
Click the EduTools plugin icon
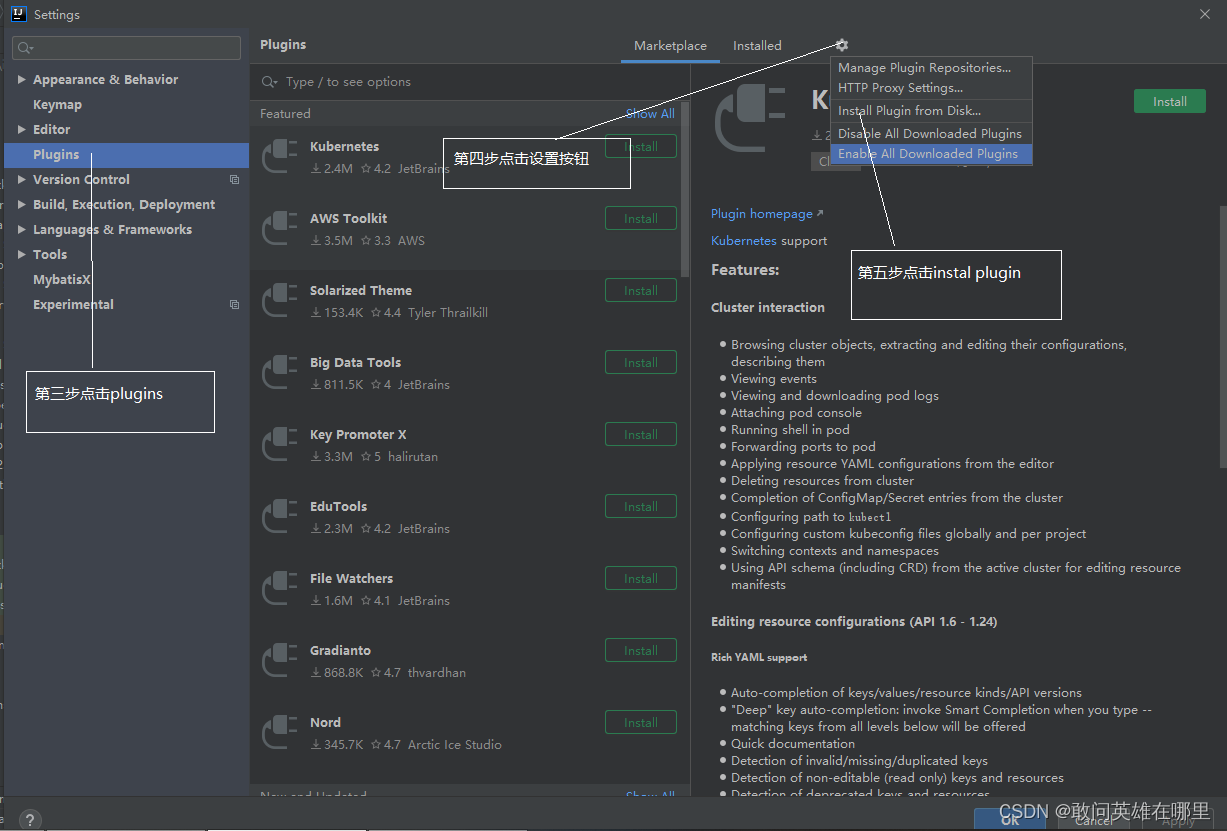click(279, 517)
